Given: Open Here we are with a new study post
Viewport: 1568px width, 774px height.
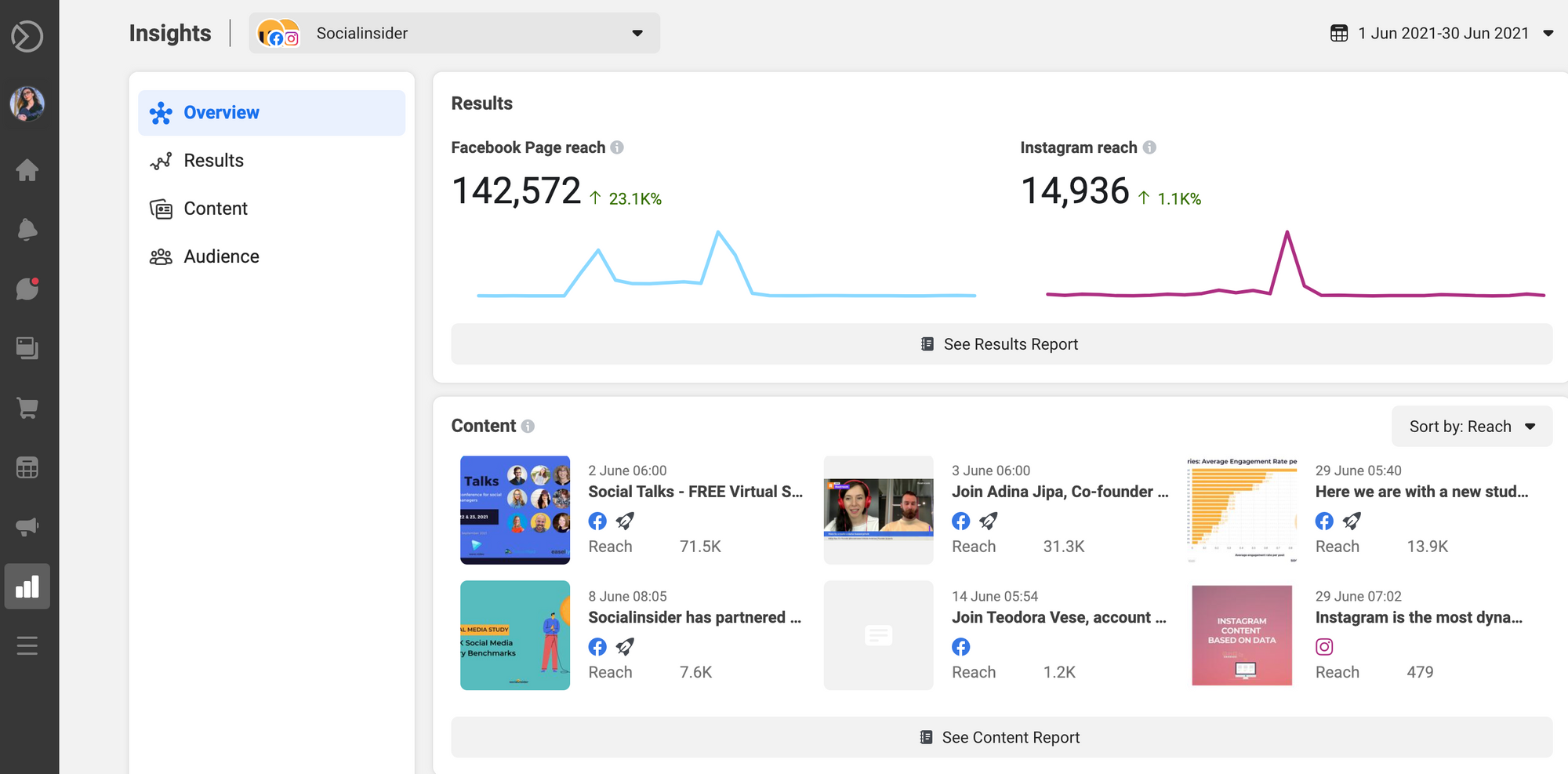Looking at the screenshot, I should (x=1422, y=492).
